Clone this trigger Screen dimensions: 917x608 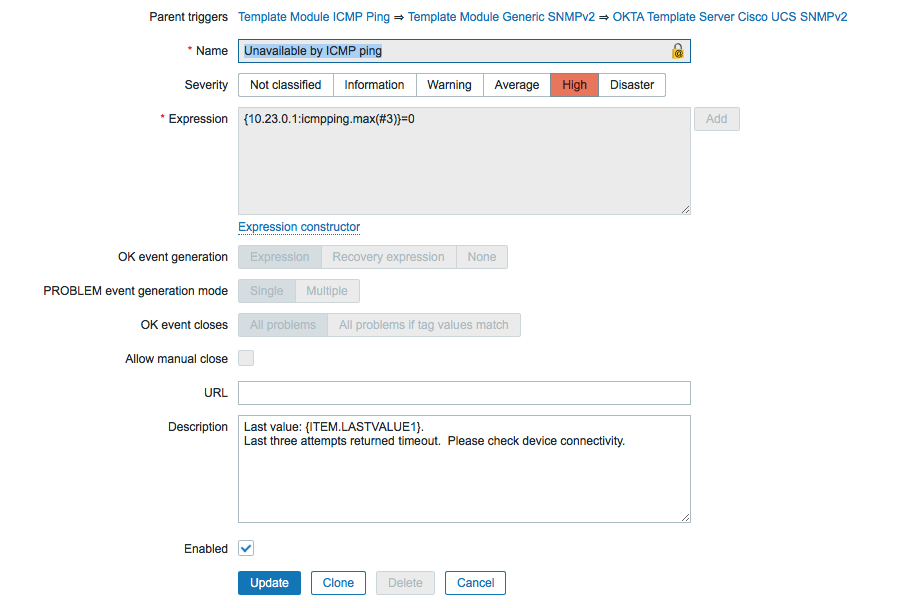tap(338, 583)
